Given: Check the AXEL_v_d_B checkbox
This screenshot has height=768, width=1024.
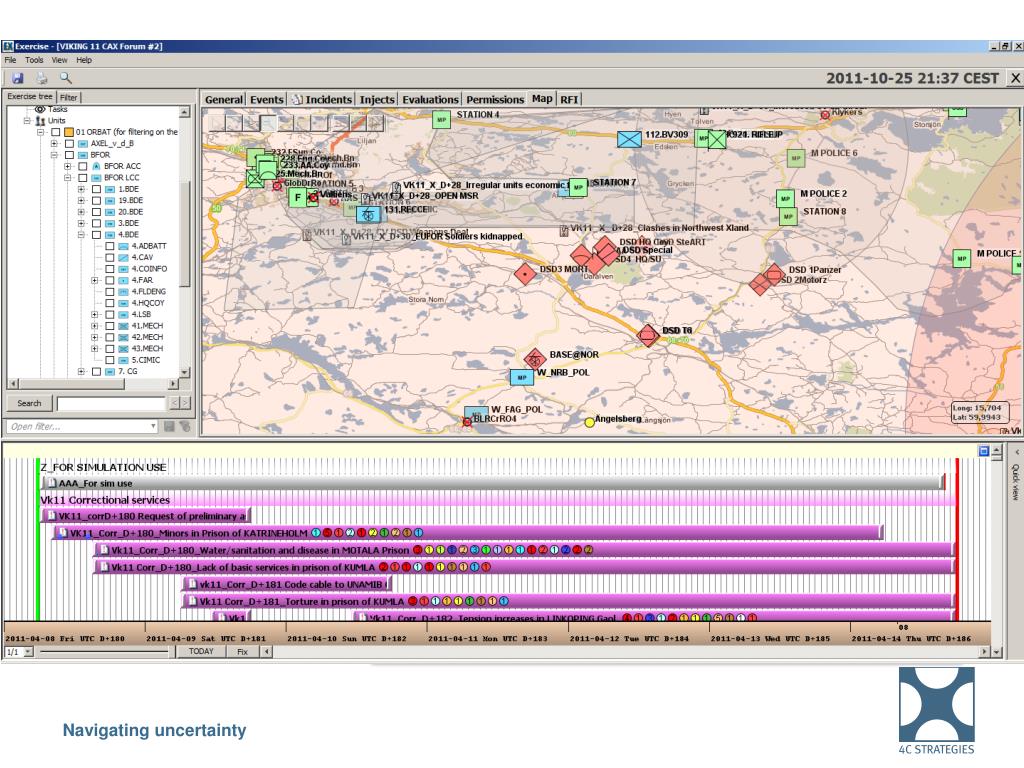Looking at the screenshot, I should [x=69, y=144].
